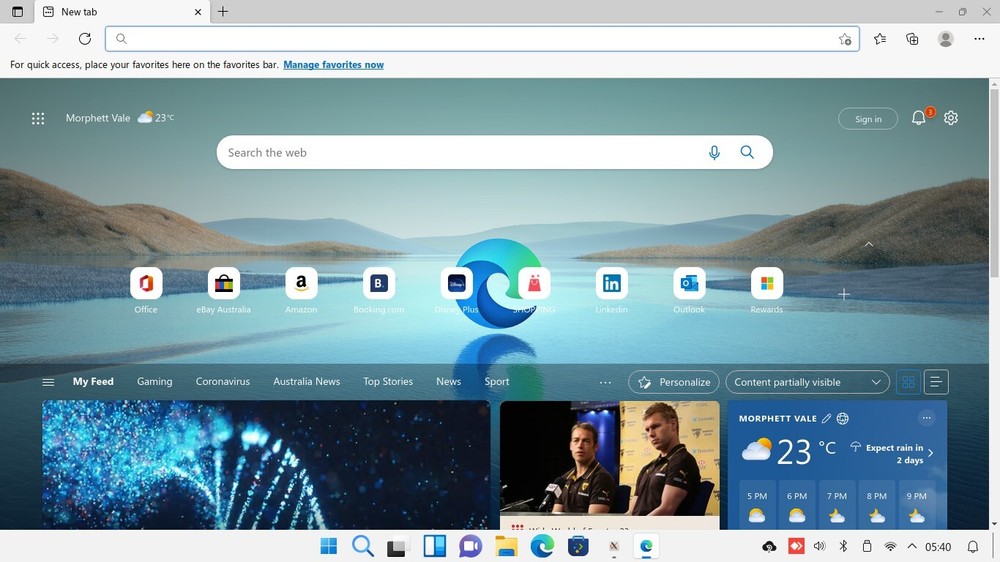
Task: Open the apps grid launcher icon
Action: point(38,118)
